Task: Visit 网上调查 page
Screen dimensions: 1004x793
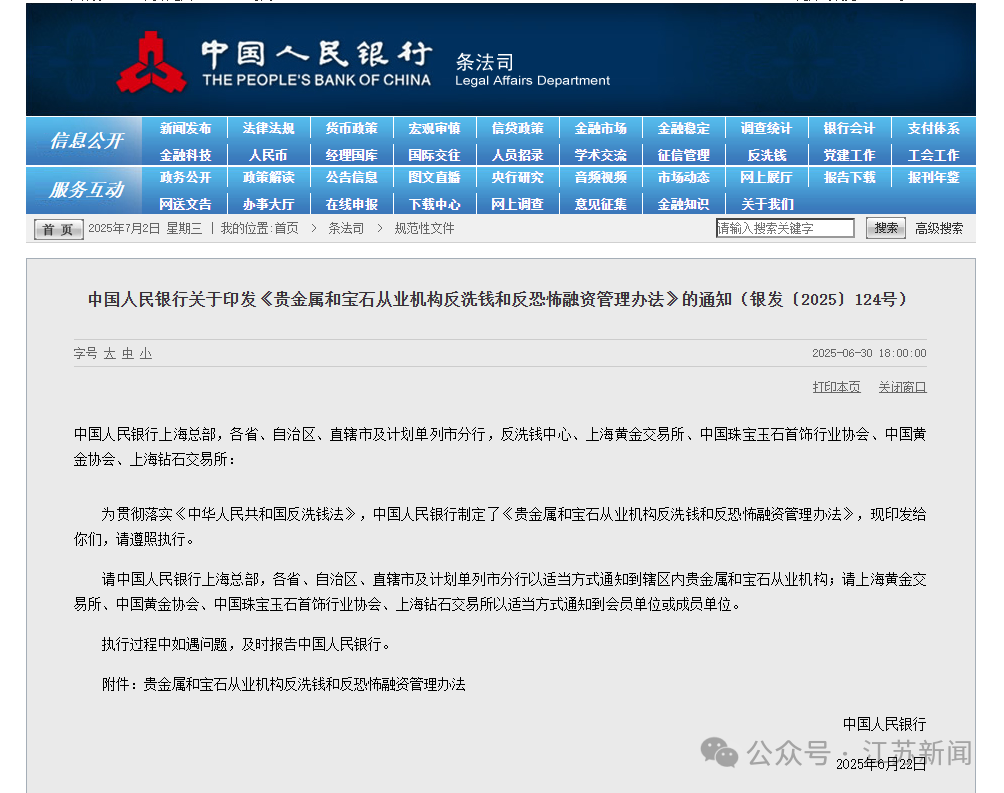Action: [517, 204]
